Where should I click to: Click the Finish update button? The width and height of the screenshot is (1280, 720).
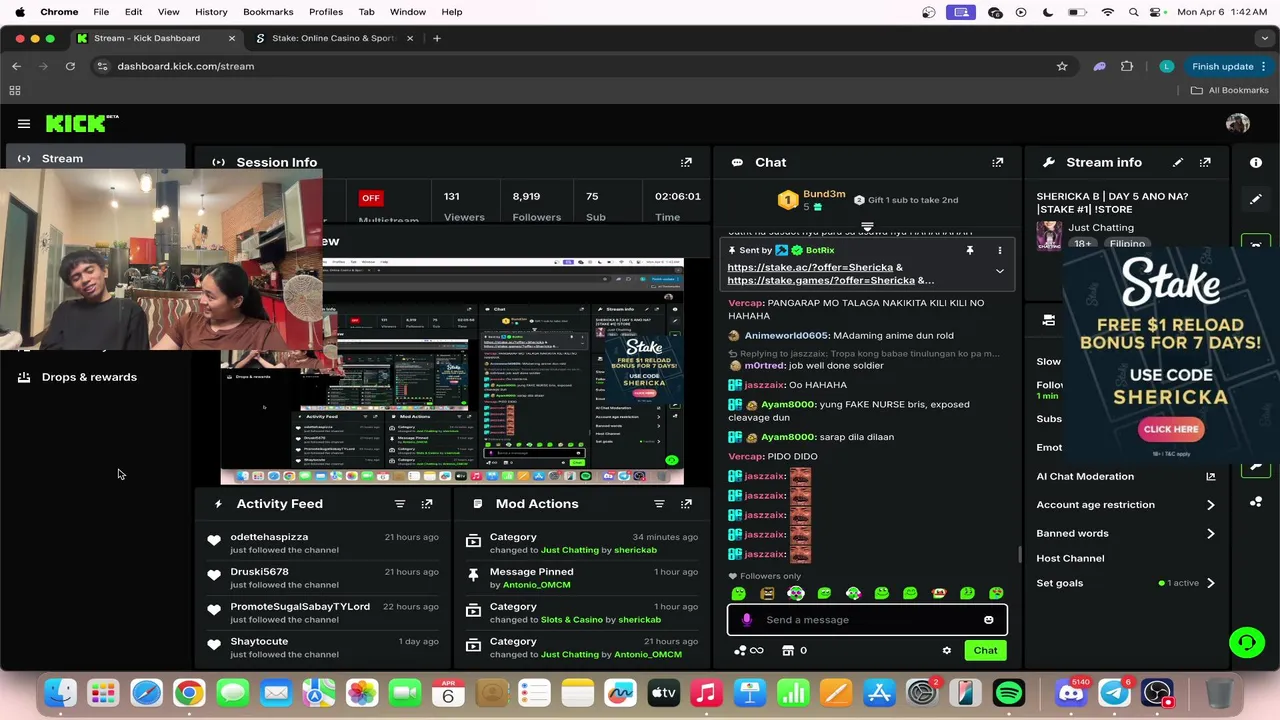pyautogui.click(x=1222, y=66)
